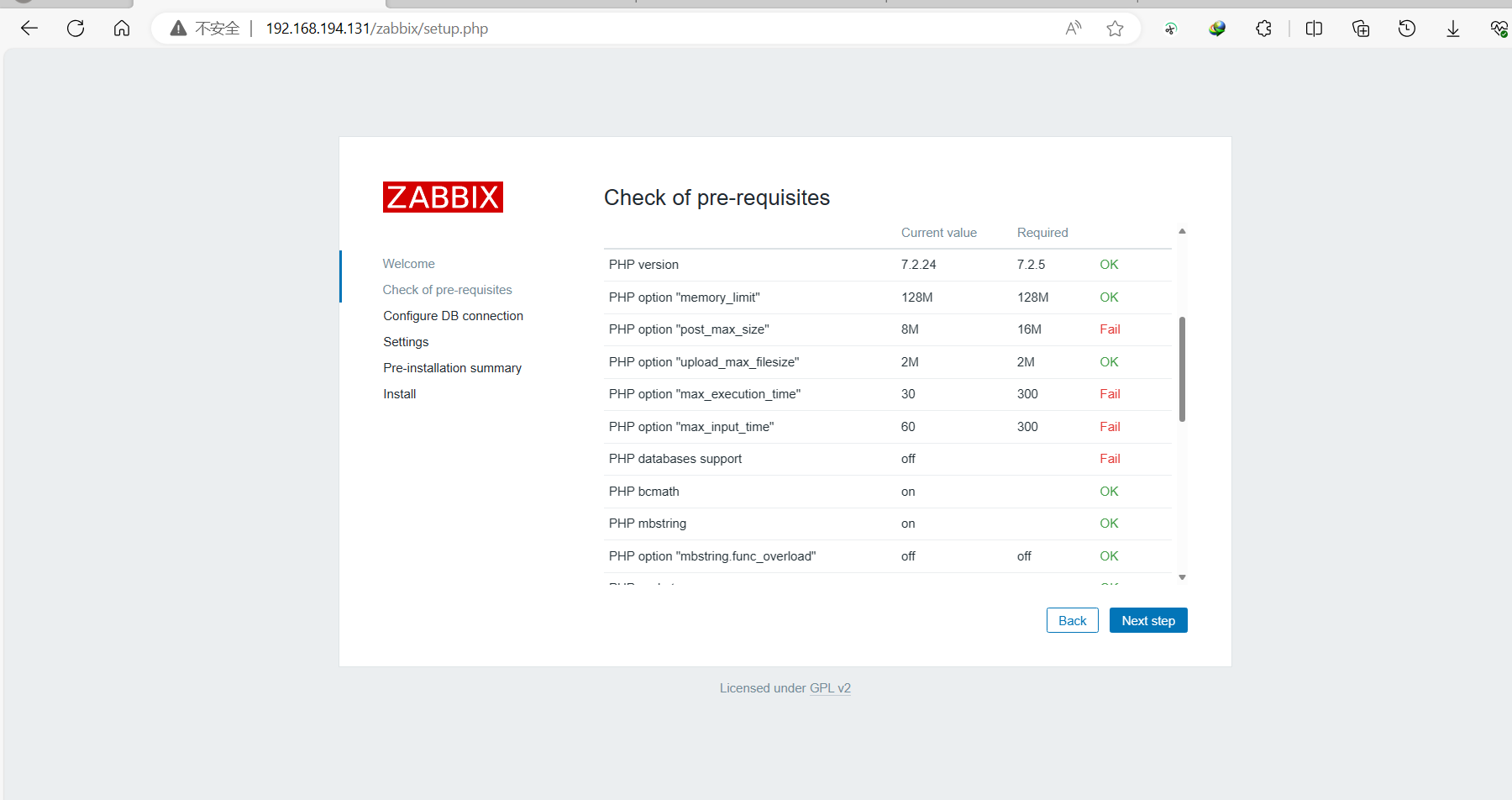Add this page to favorites with the star
This screenshot has width=1512, height=800.
pos(1115,29)
